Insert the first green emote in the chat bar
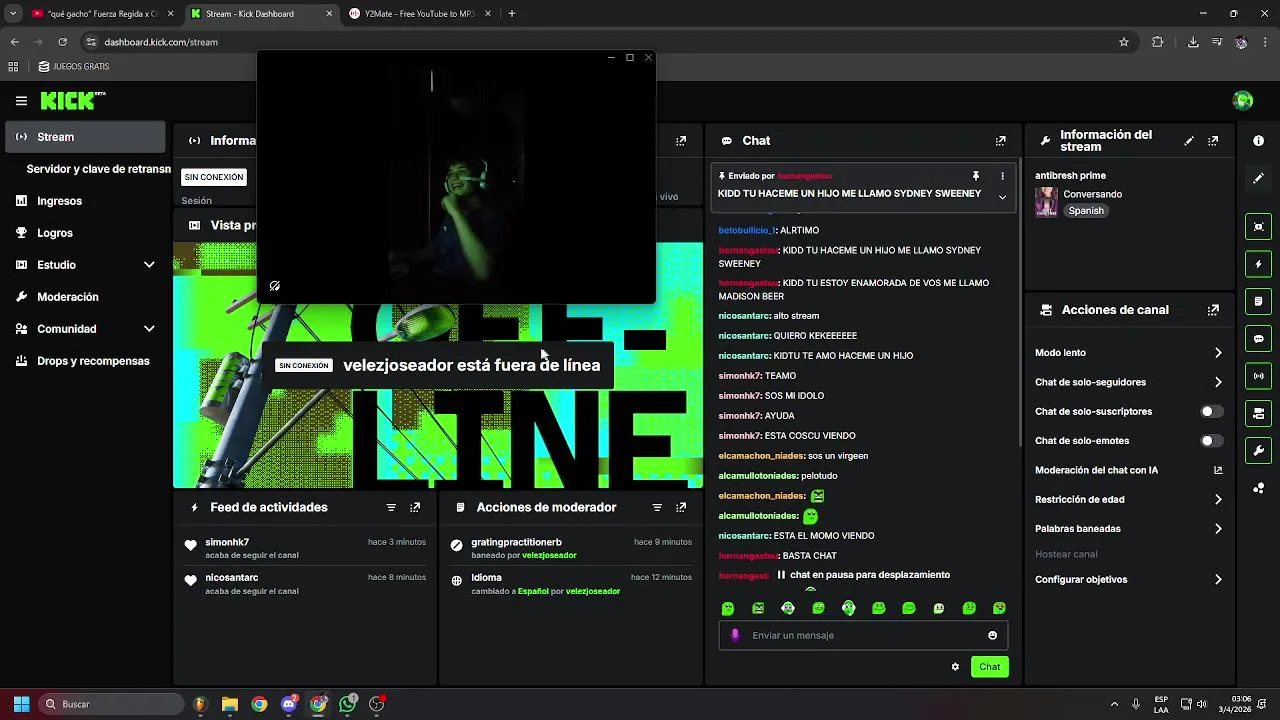Image resolution: width=1280 pixels, height=720 pixels. 728,608
